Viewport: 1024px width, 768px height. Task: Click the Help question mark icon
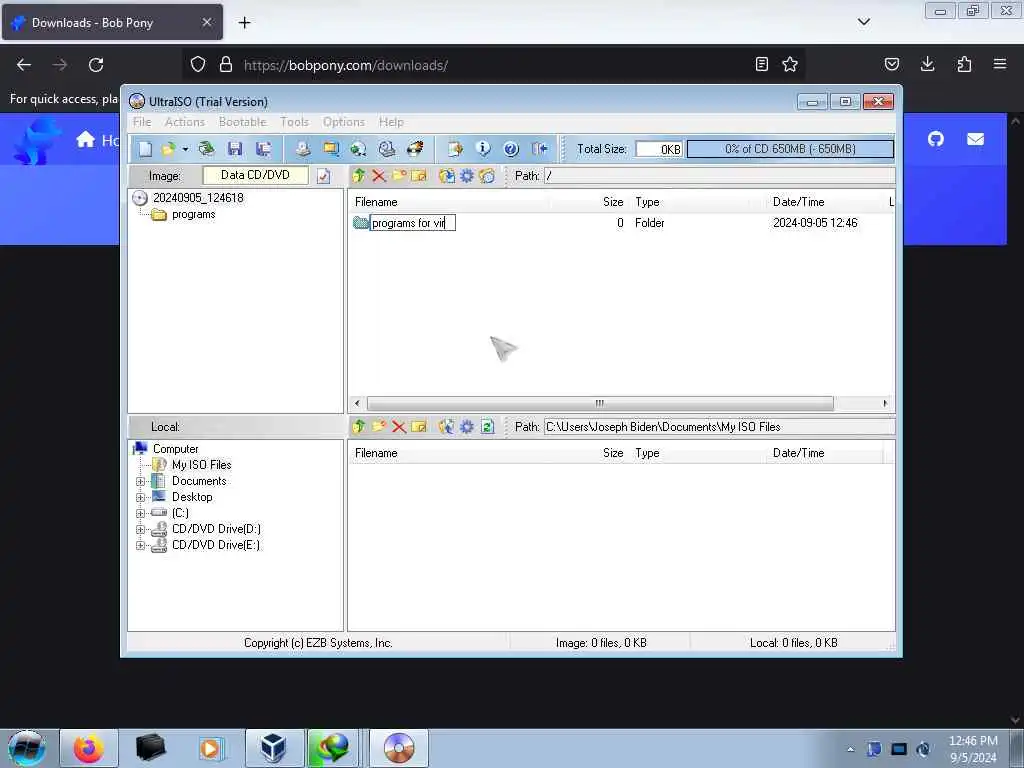[511, 149]
